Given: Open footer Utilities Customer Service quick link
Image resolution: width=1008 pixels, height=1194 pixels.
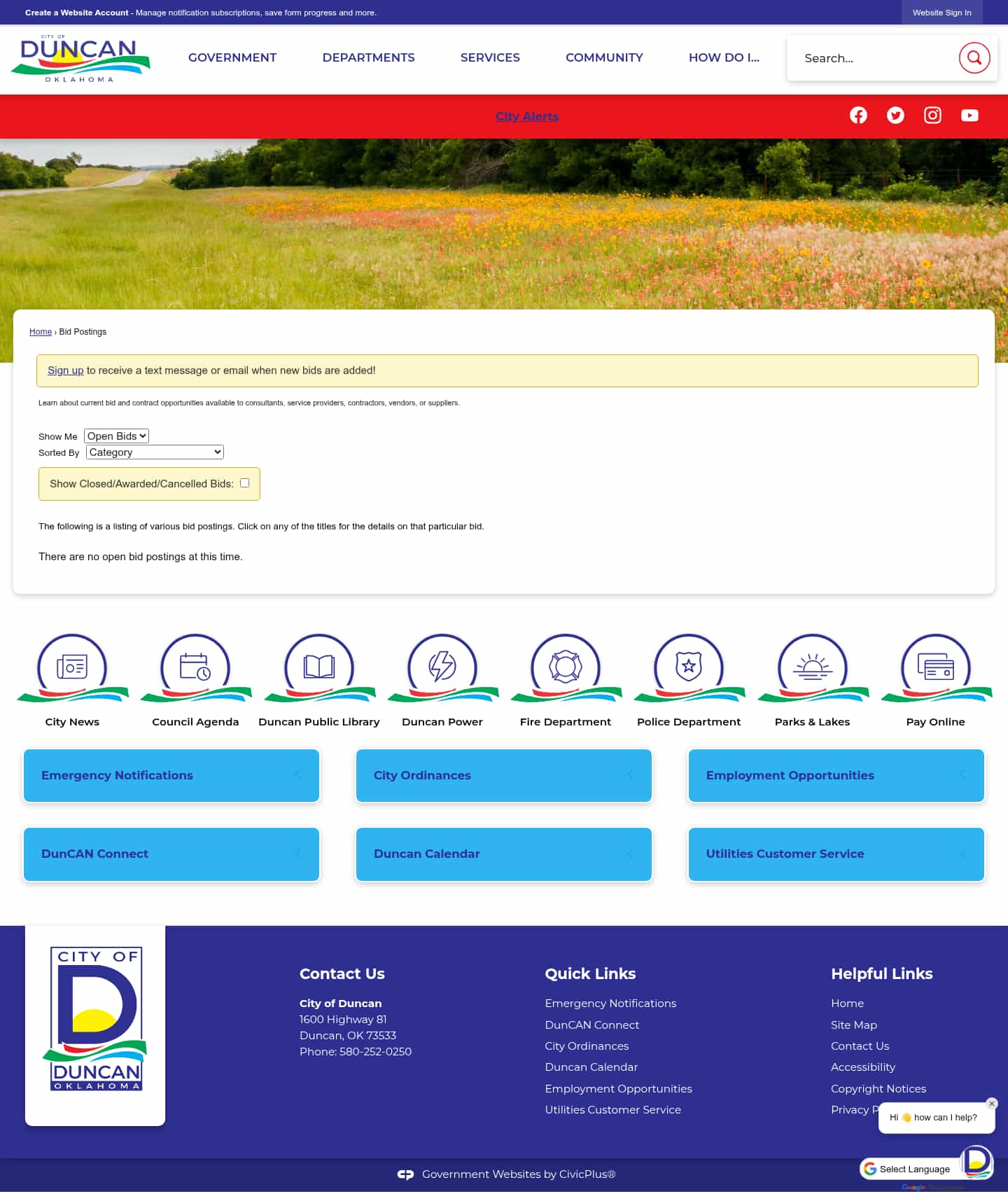Looking at the screenshot, I should point(612,1110).
